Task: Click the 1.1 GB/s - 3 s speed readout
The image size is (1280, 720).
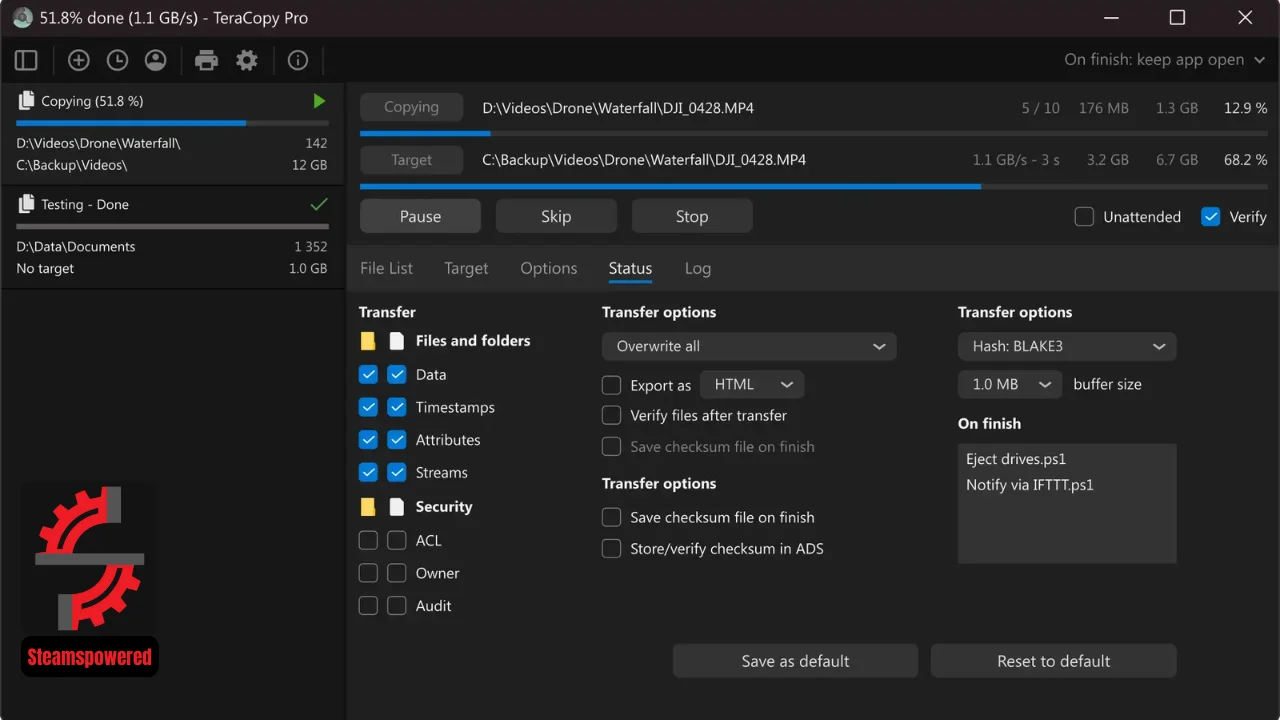Action: click(x=1016, y=160)
